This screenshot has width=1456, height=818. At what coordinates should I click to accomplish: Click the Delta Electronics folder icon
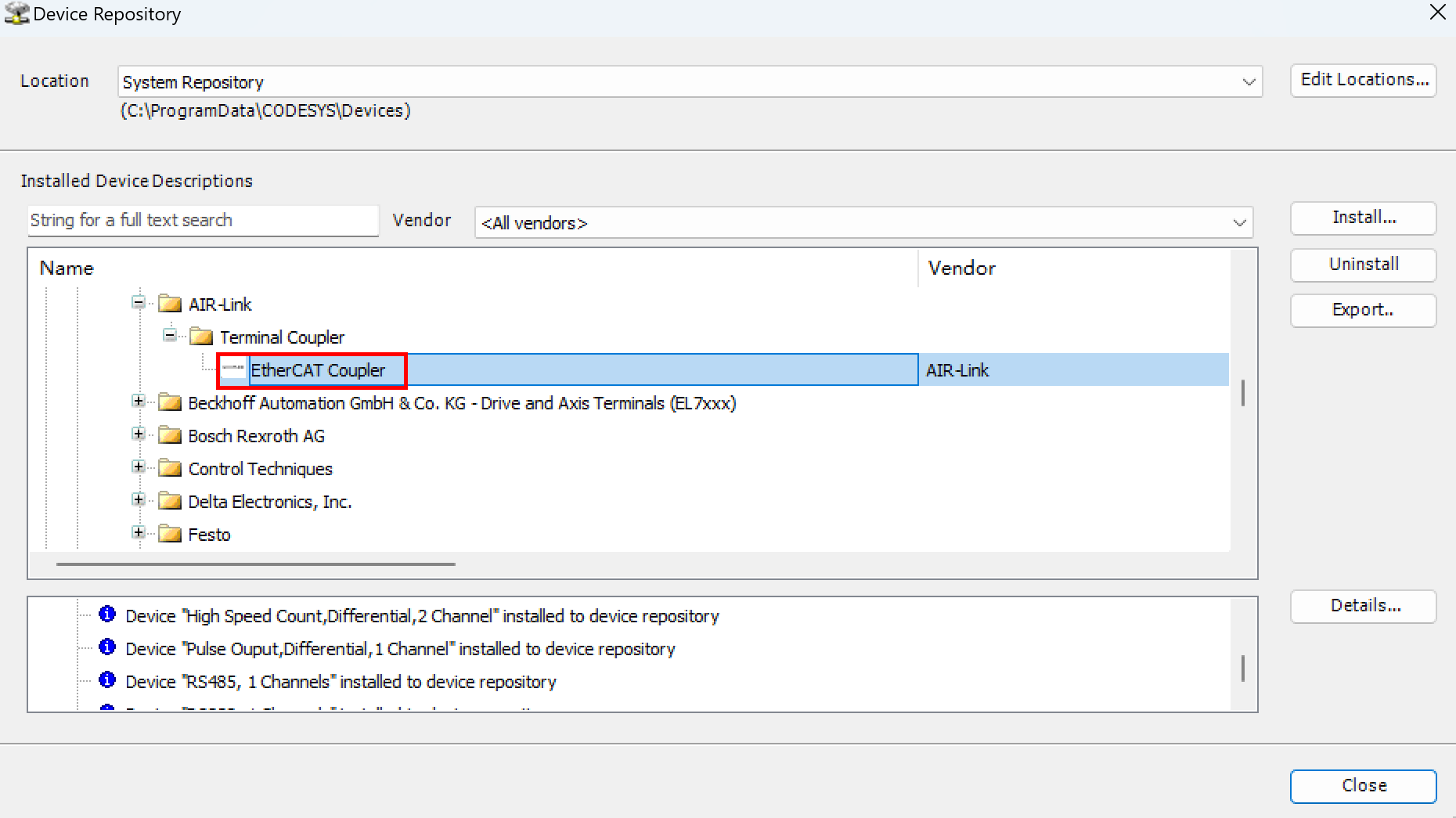tap(170, 501)
